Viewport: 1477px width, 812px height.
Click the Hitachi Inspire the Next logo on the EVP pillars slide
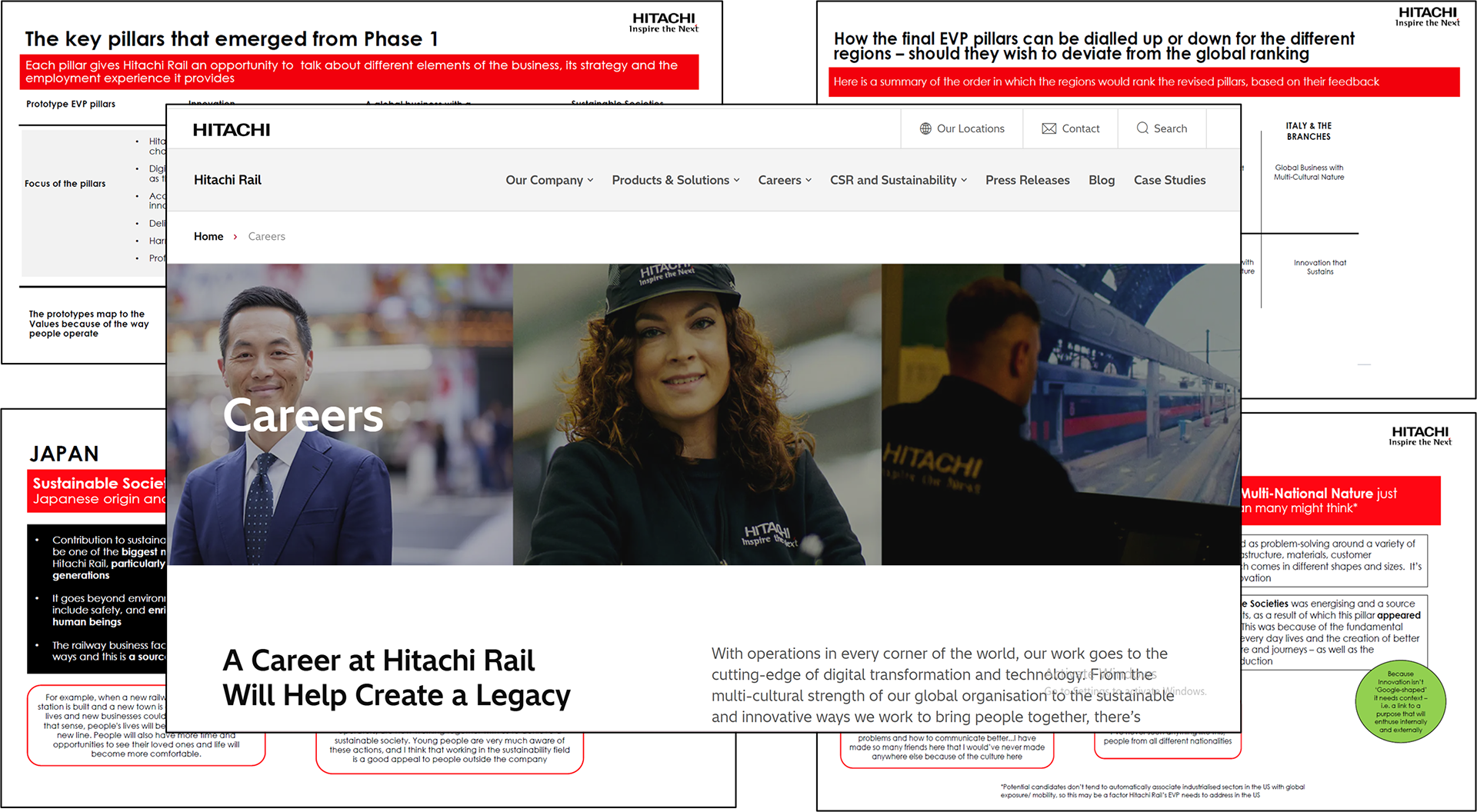pyautogui.click(x=1427, y=17)
